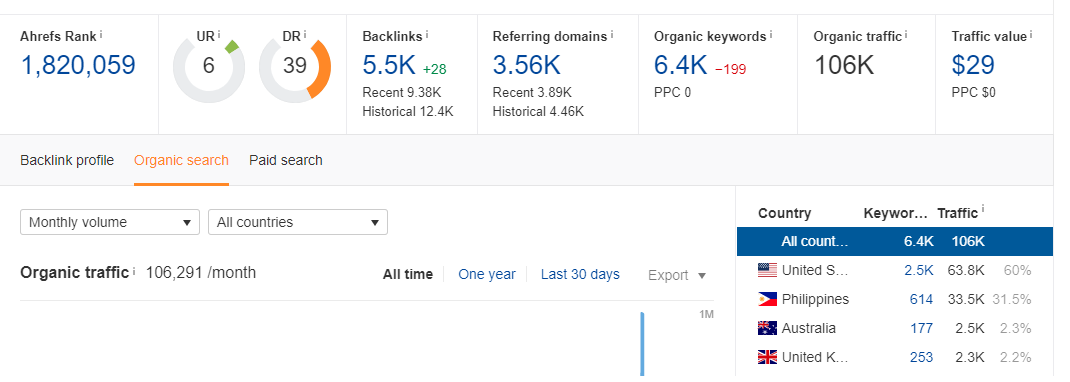Click Recent 9.38K under Backlinks
This screenshot has width=1070, height=382.
(x=402, y=92)
